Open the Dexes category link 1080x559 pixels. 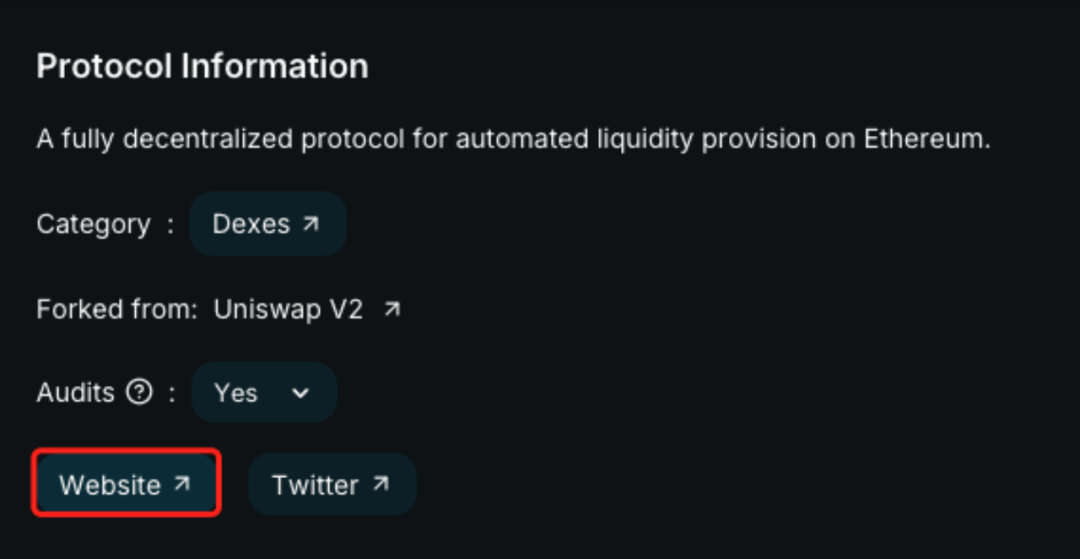[266, 224]
